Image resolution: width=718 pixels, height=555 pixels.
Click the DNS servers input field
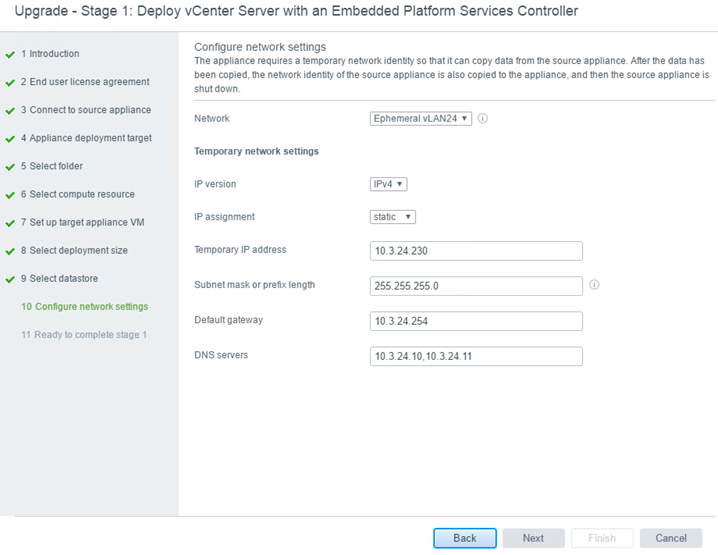[476, 356]
